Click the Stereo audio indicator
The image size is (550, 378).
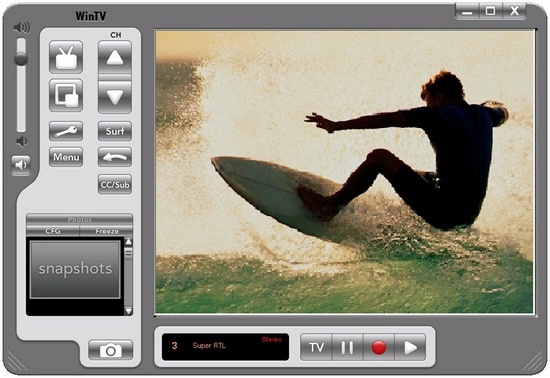point(271,339)
